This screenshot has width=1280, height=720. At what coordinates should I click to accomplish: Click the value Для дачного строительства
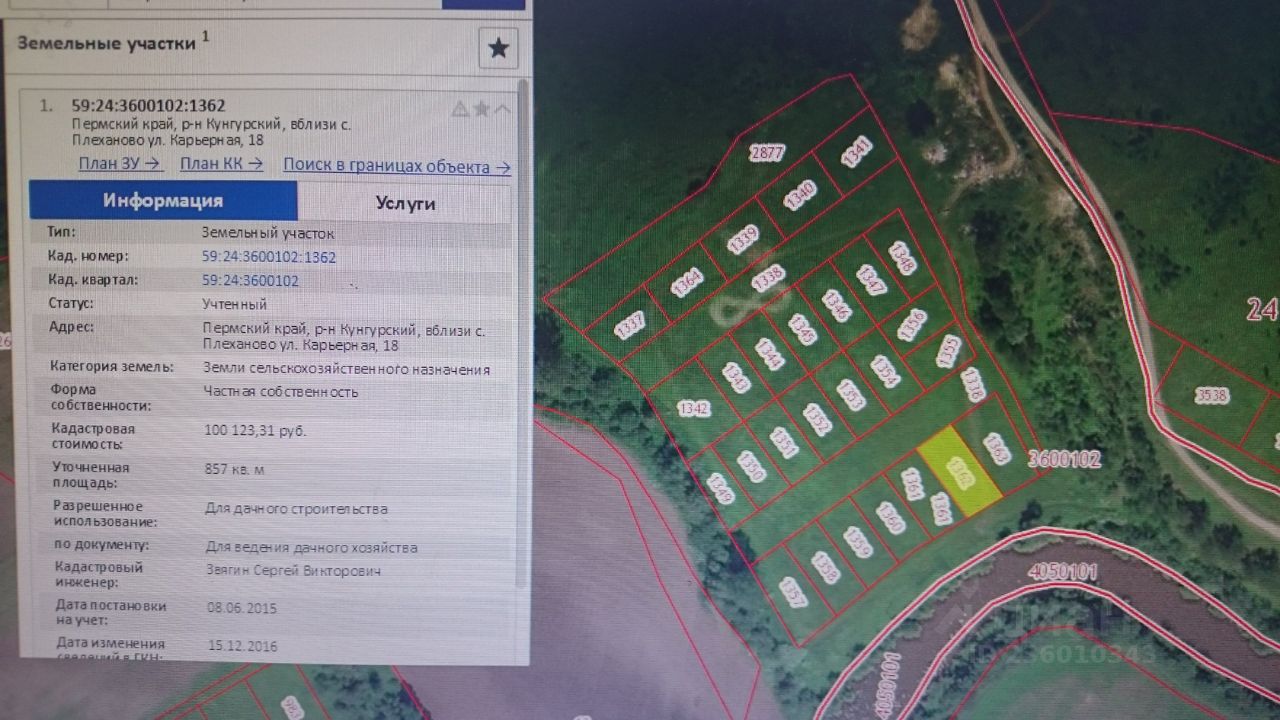295,508
